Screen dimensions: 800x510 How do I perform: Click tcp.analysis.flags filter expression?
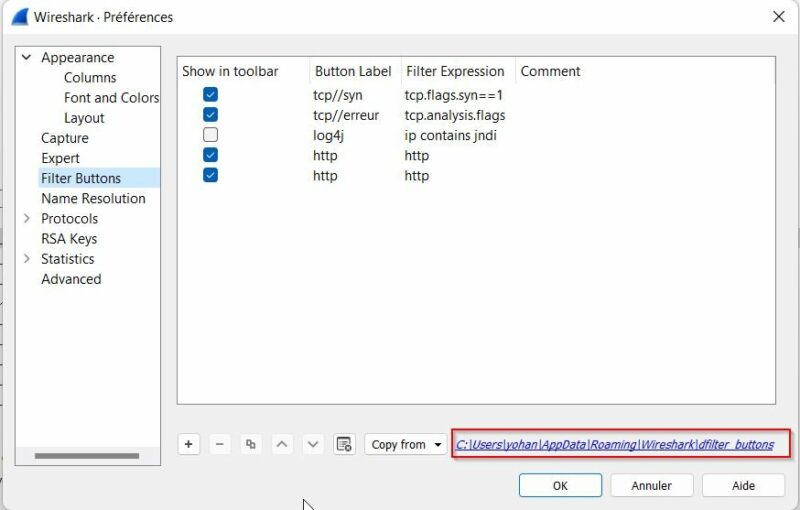click(x=455, y=115)
